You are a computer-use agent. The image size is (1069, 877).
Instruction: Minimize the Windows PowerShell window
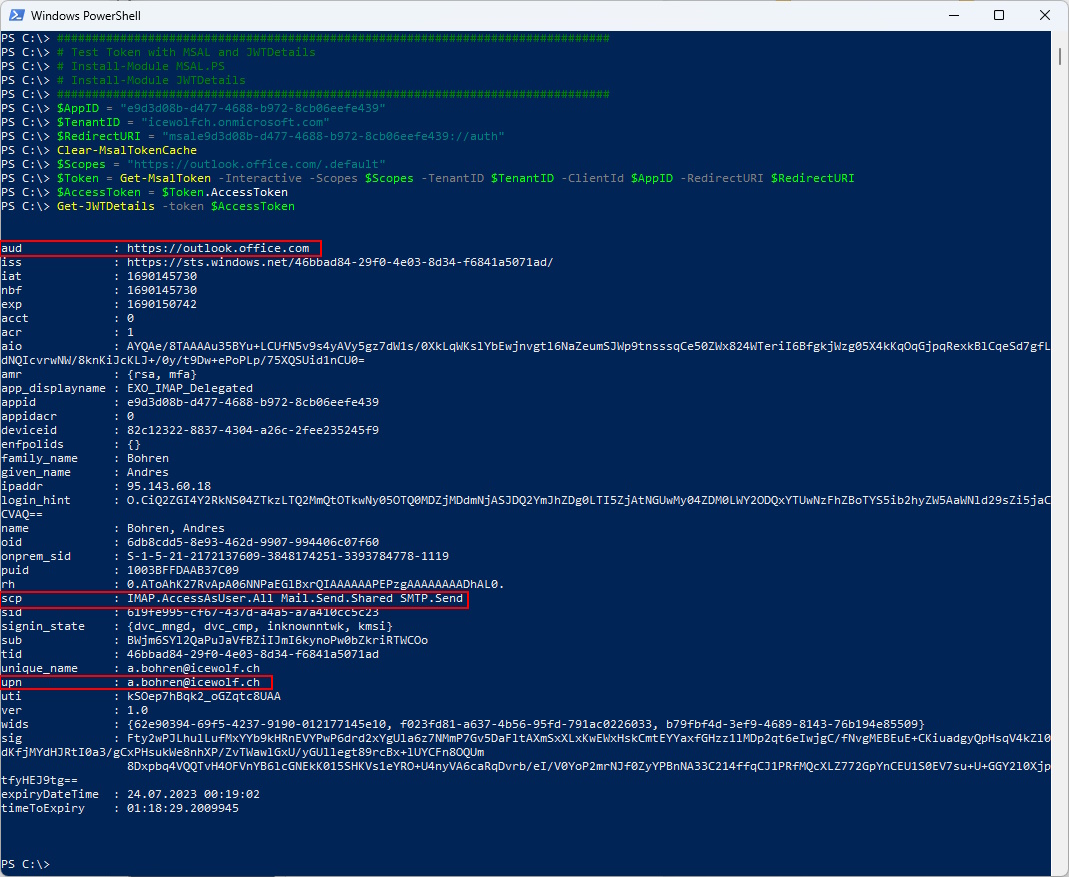coord(954,15)
